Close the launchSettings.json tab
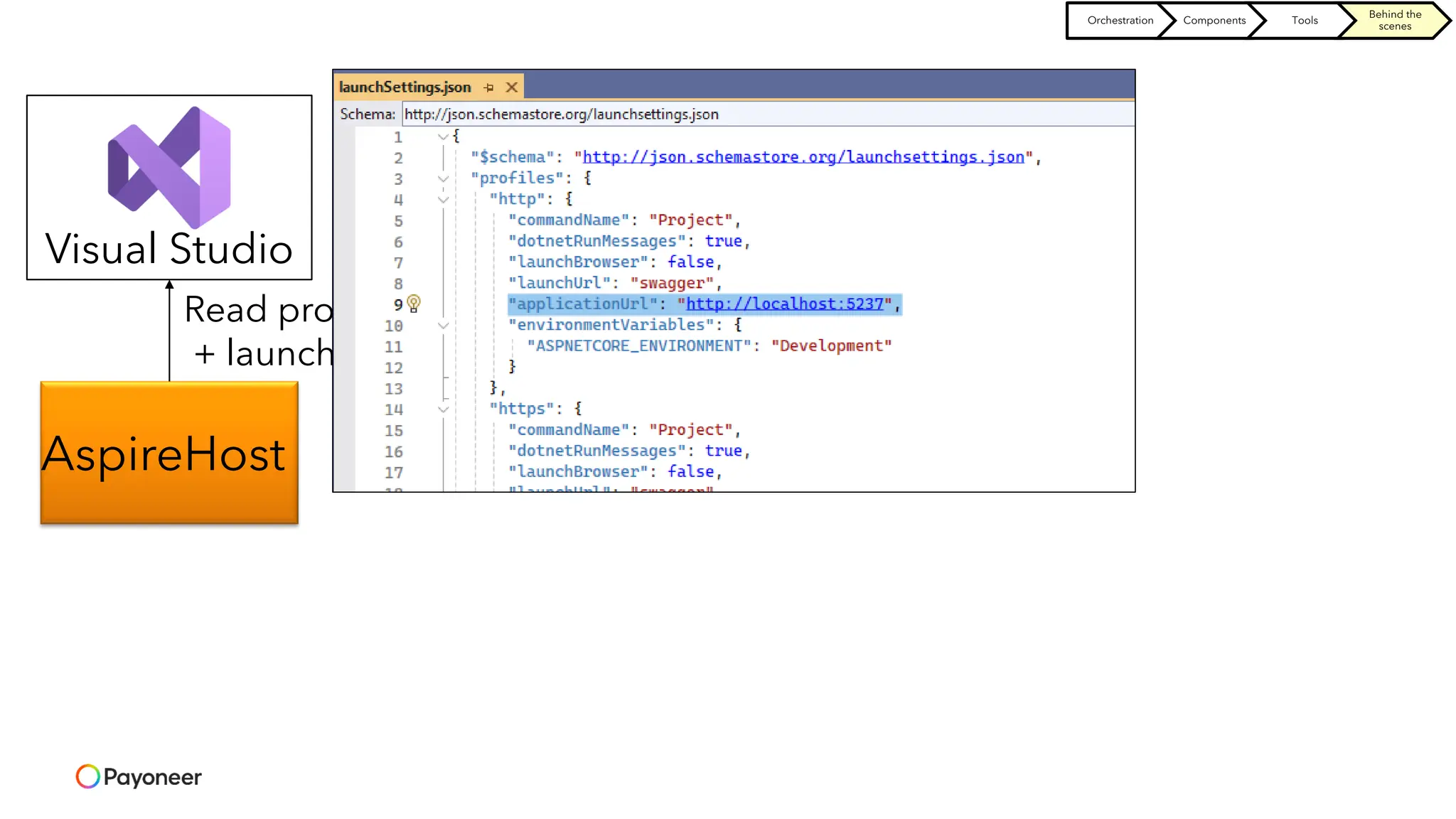1456x819 pixels. (511, 87)
